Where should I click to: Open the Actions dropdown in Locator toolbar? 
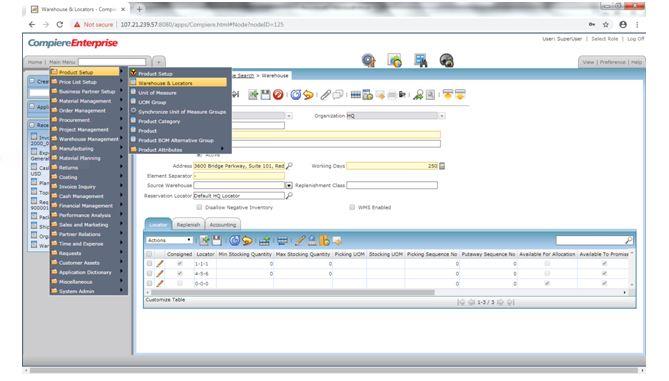[169, 241]
